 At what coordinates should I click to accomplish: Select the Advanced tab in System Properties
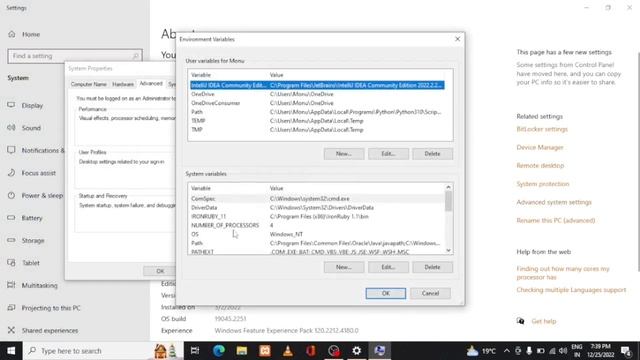click(x=151, y=83)
